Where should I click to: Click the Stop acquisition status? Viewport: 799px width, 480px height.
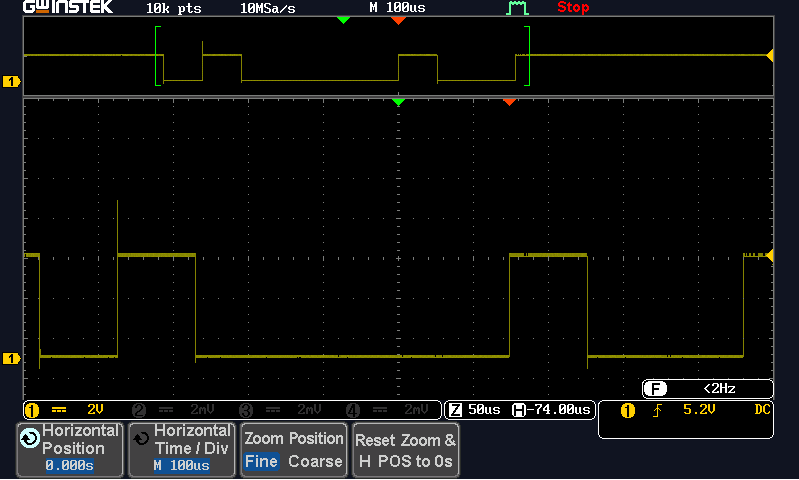(573, 8)
